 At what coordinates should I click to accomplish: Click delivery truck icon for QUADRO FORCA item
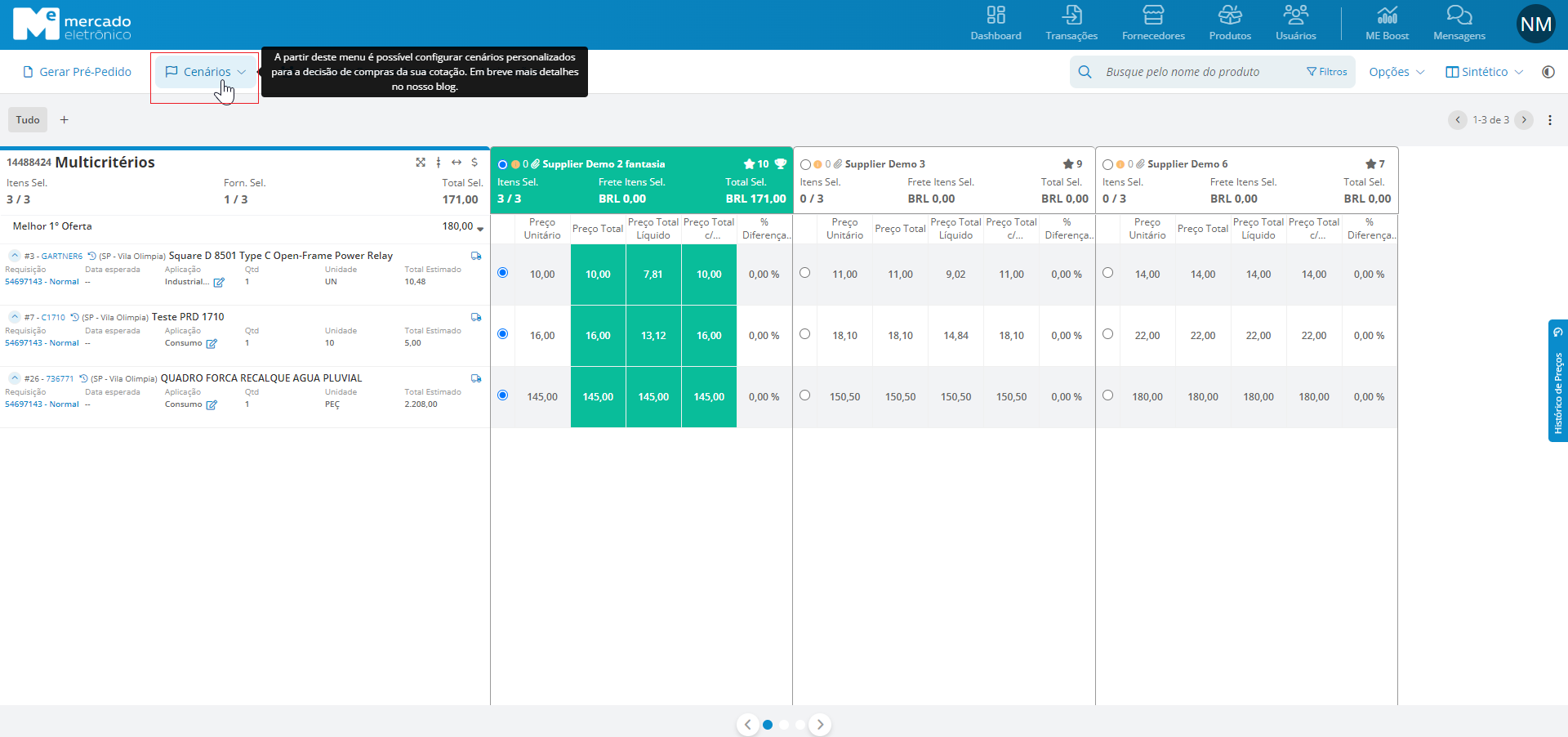(x=476, y=378)
